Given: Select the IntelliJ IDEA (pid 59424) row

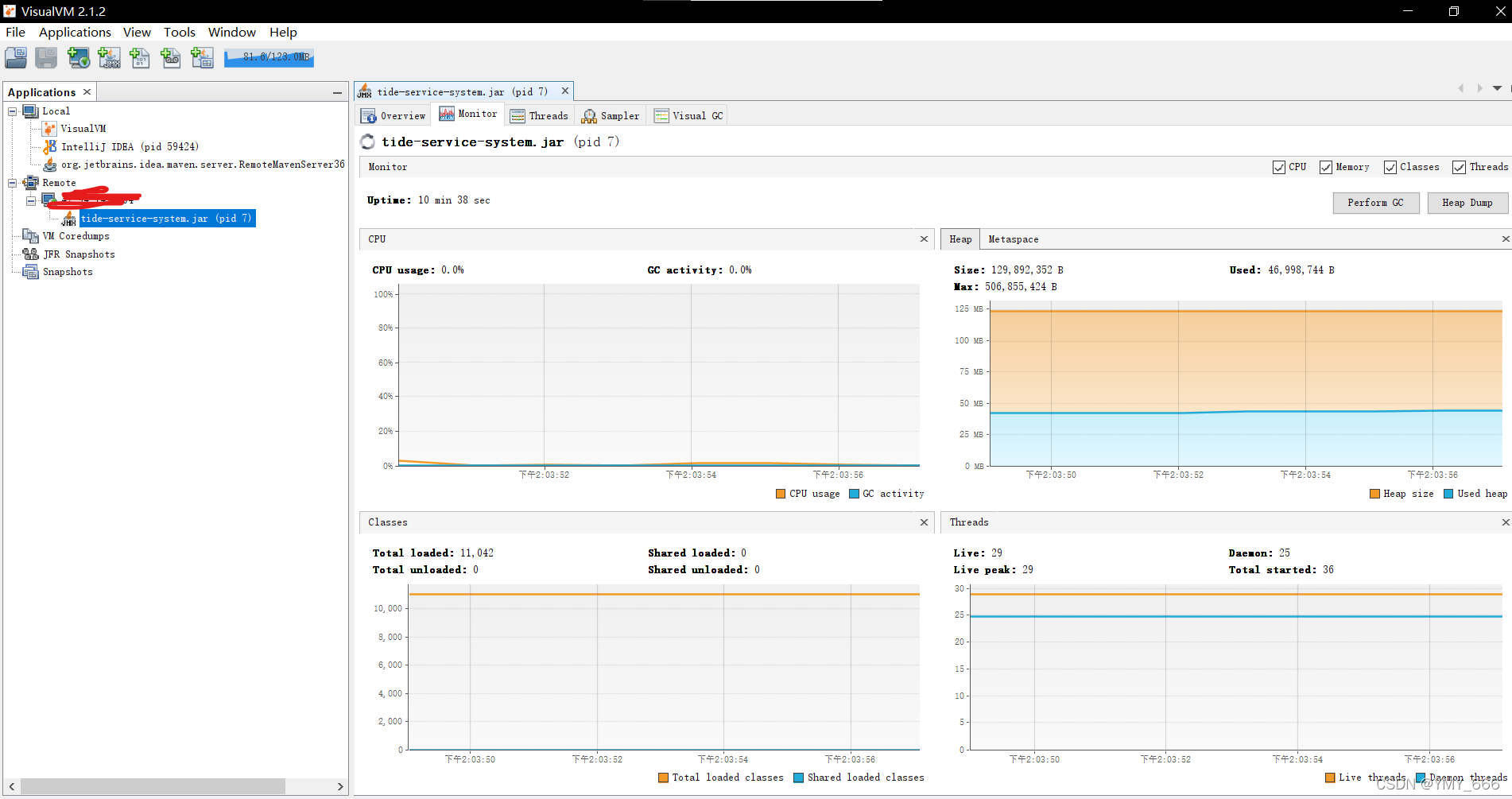Looking at the screenshot, I should 130,146.
